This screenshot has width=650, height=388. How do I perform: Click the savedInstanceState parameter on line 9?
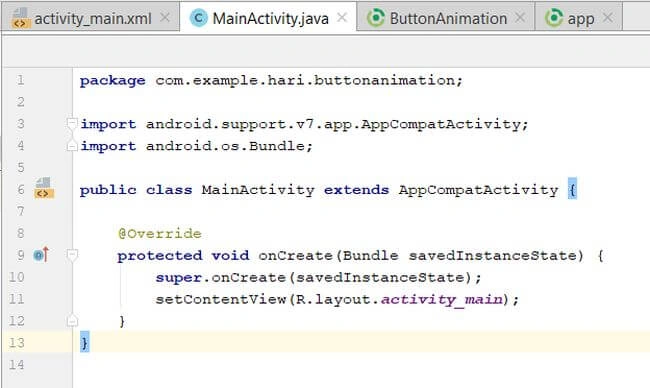point(492,255)
